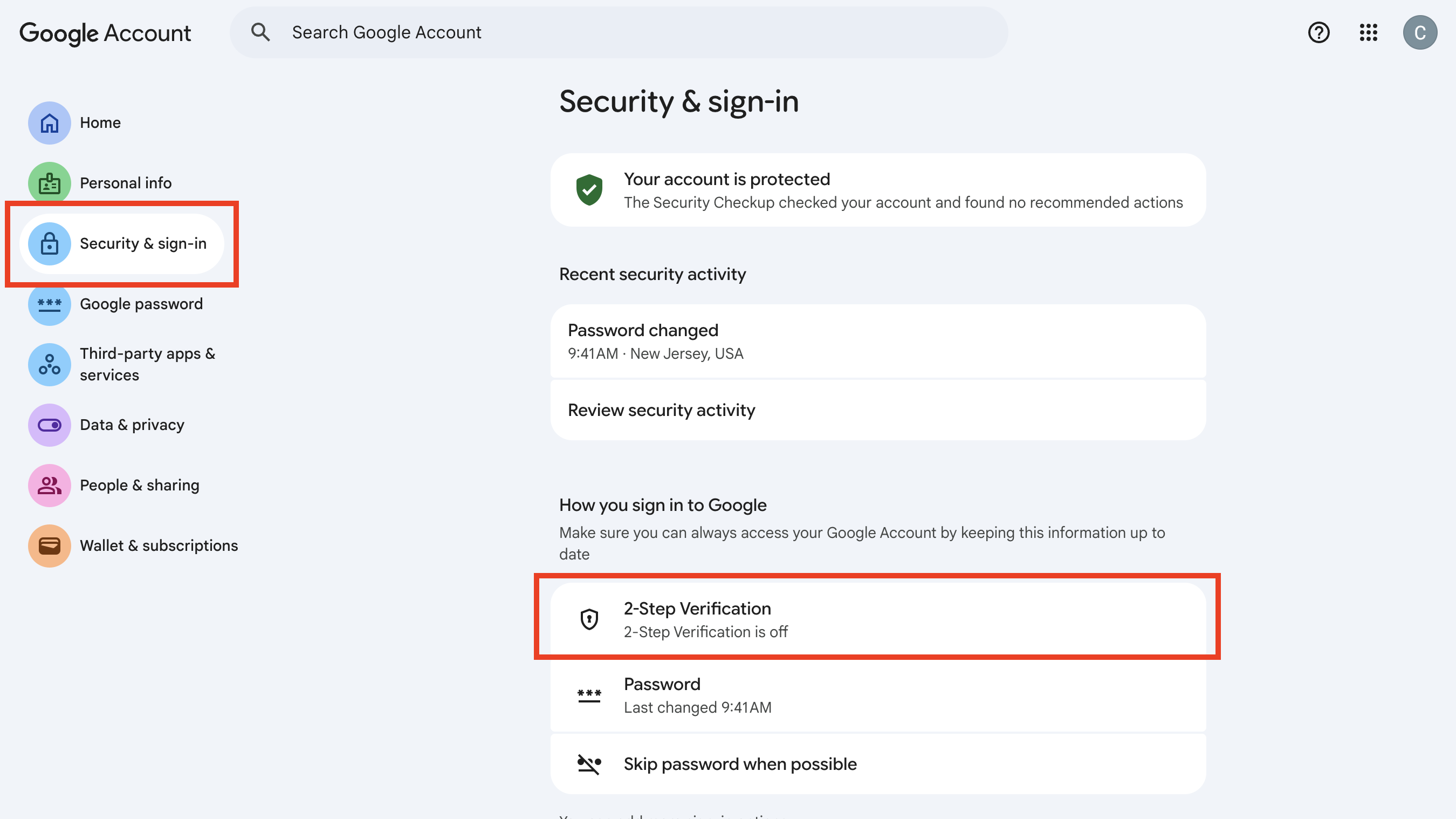The height and width of the screenshot is (819, 1456).
Task: Open Third-party apps & services icon
Action: (49, 364)
